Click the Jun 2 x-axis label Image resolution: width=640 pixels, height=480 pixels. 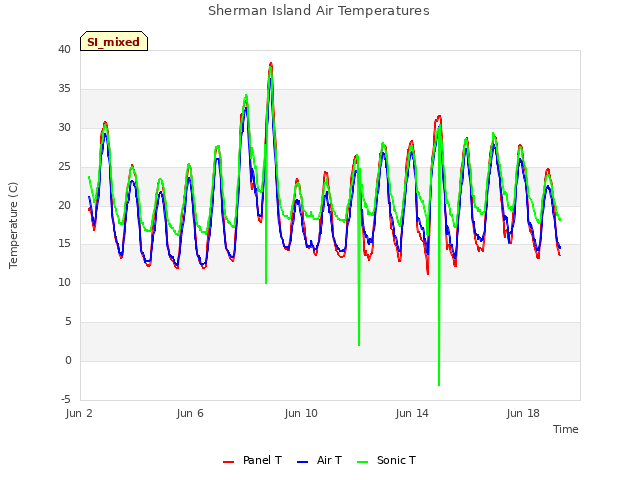[x=79, y=413]
